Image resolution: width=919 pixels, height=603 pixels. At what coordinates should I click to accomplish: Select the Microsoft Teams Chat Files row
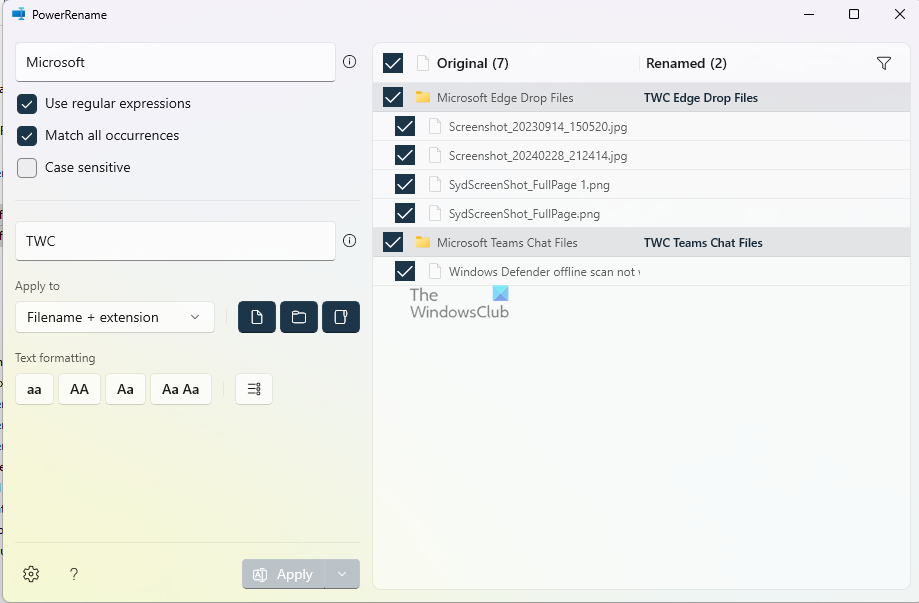tap(507, 243)
